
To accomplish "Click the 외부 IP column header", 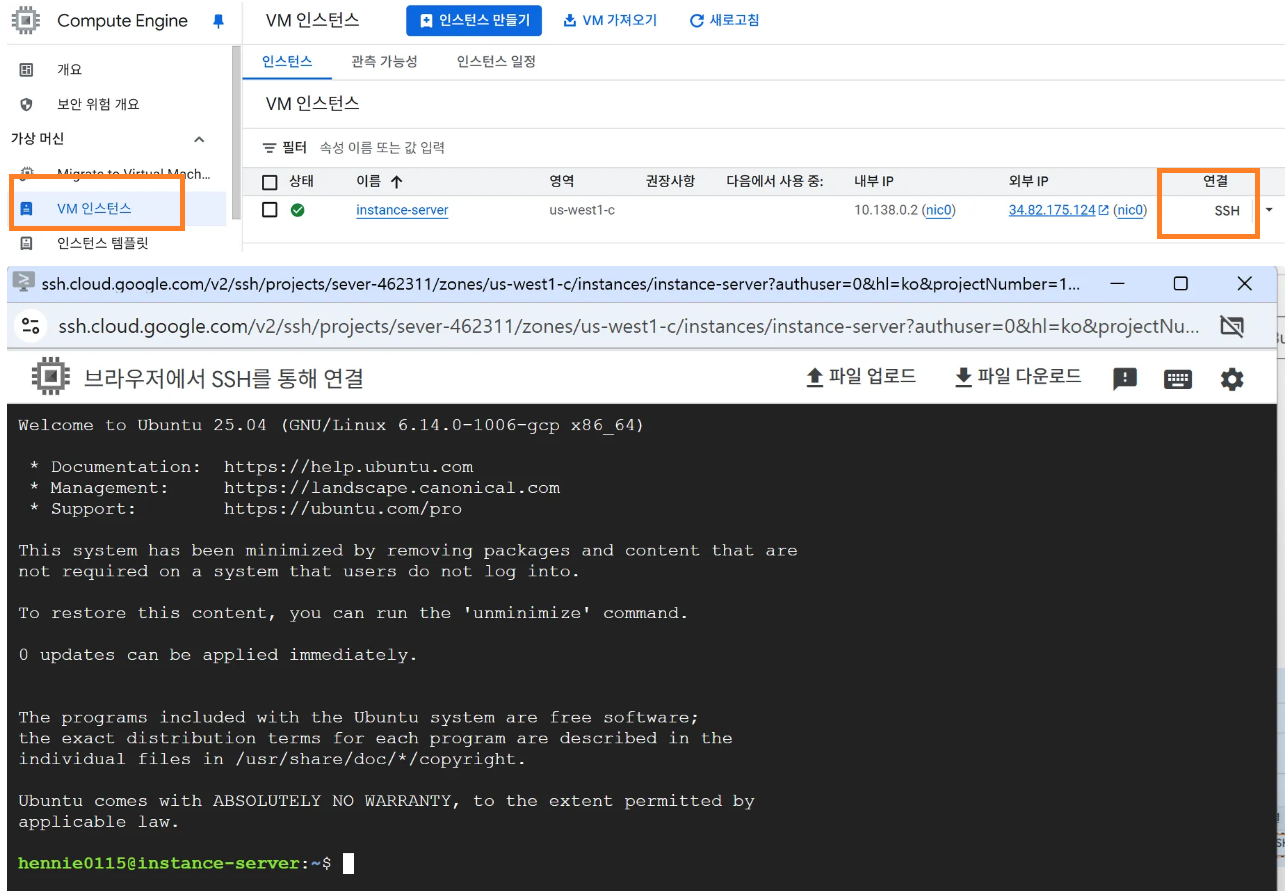I will pyautogui.click(x=1029, y=182).
